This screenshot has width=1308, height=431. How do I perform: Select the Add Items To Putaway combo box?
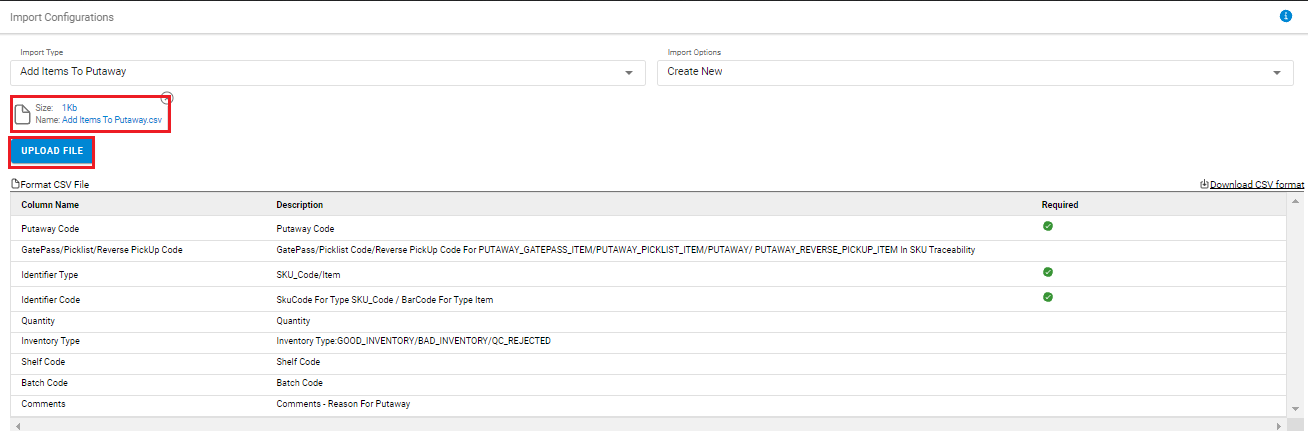pyautogui.click(x=327, y=72)
